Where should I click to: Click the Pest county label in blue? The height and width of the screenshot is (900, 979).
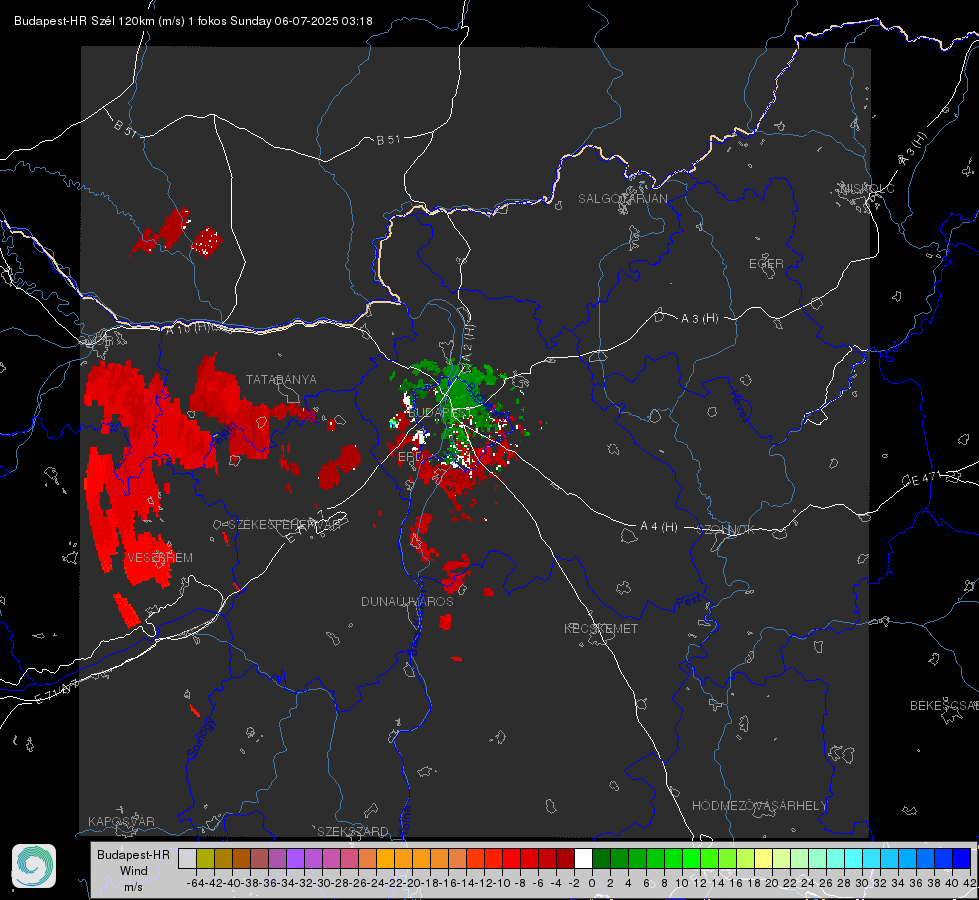coord(689,601)
